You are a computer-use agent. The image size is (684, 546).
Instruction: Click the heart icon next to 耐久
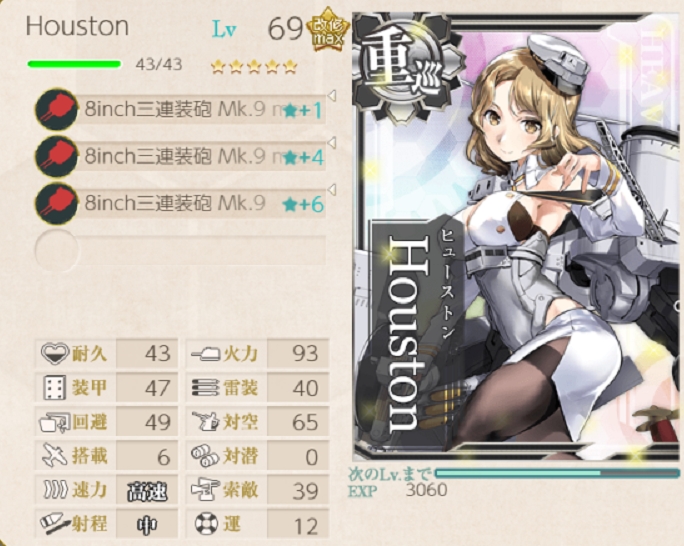(x=55, y=353)
